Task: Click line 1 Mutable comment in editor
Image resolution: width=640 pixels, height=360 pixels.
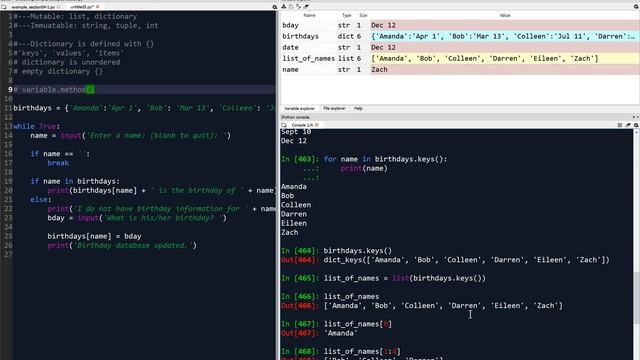Action: pos(76,16)
